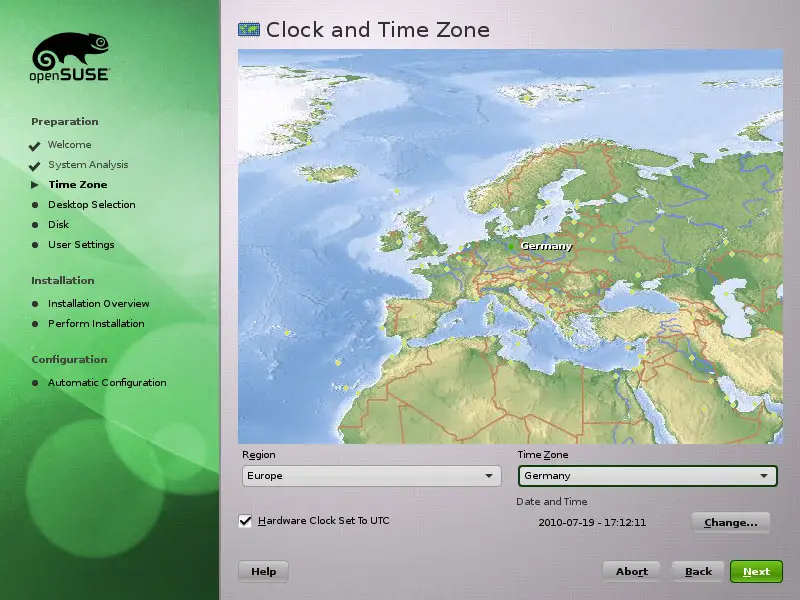Open the Region dropdown showing Europe
800x600 pixels.
coord(371,476)
